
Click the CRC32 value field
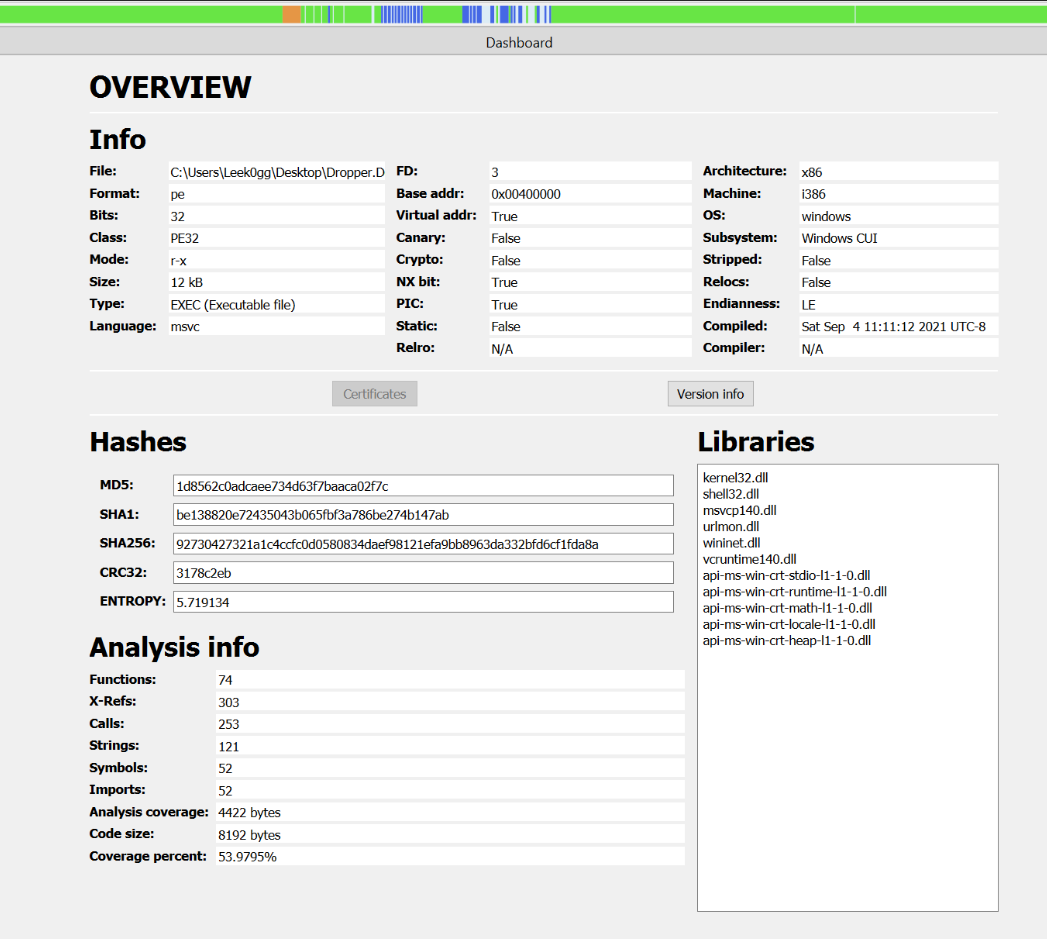(x=422, y=573)
